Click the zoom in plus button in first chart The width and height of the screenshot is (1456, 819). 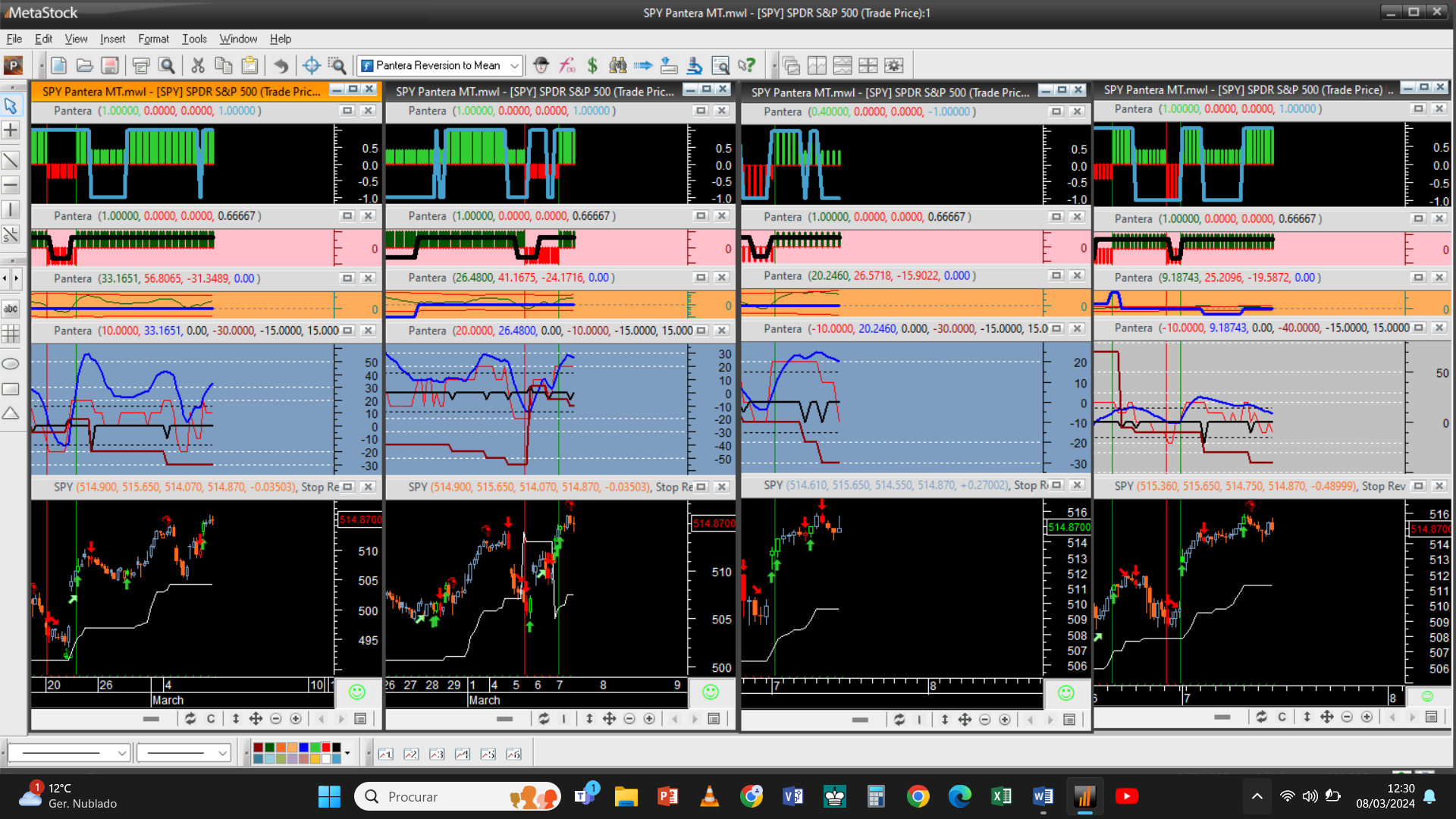296,719
